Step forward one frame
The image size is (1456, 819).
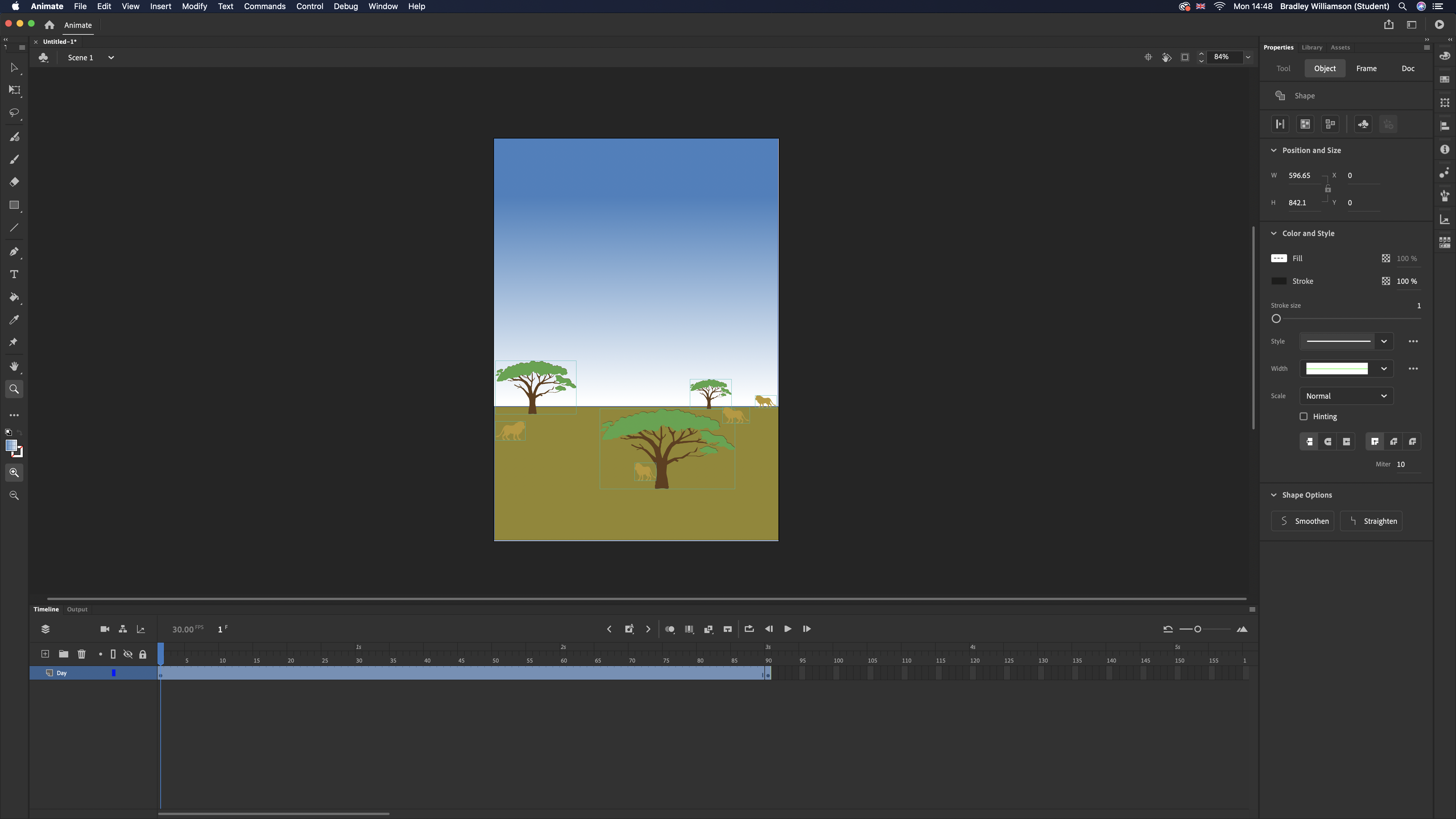click(x=806, y=629)
